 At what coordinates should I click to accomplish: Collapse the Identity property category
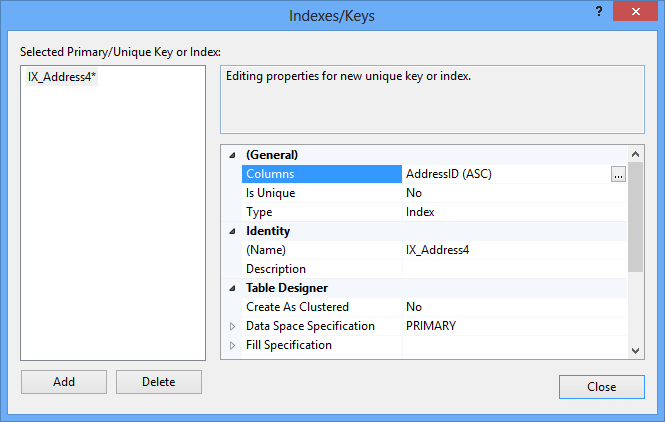[x=233, y=232]
